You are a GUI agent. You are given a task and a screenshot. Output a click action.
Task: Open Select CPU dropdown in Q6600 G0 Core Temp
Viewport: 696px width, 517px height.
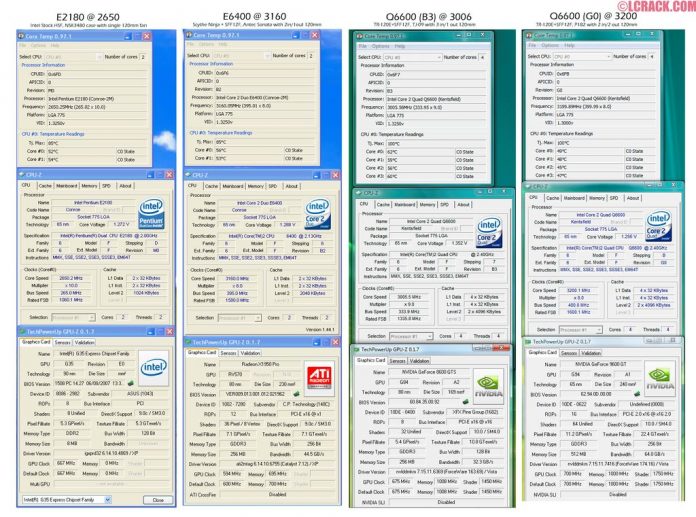pyautogui.click(x=582, y=56)
